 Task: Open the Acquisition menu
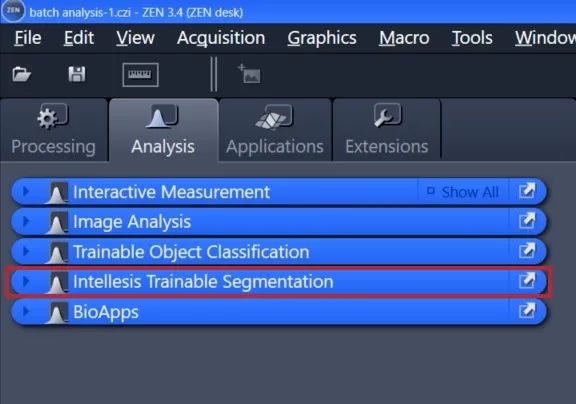[x=221, y=38]
